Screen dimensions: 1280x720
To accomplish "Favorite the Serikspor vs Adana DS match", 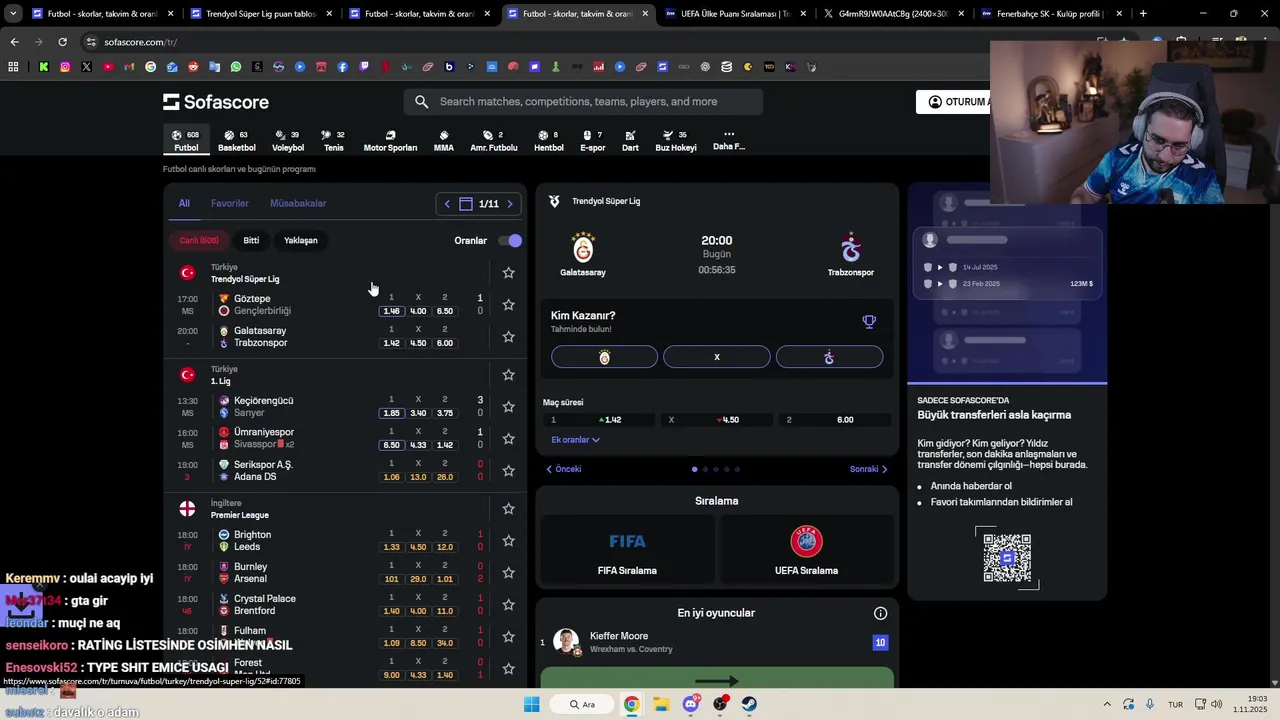I will tap(508, 471).
